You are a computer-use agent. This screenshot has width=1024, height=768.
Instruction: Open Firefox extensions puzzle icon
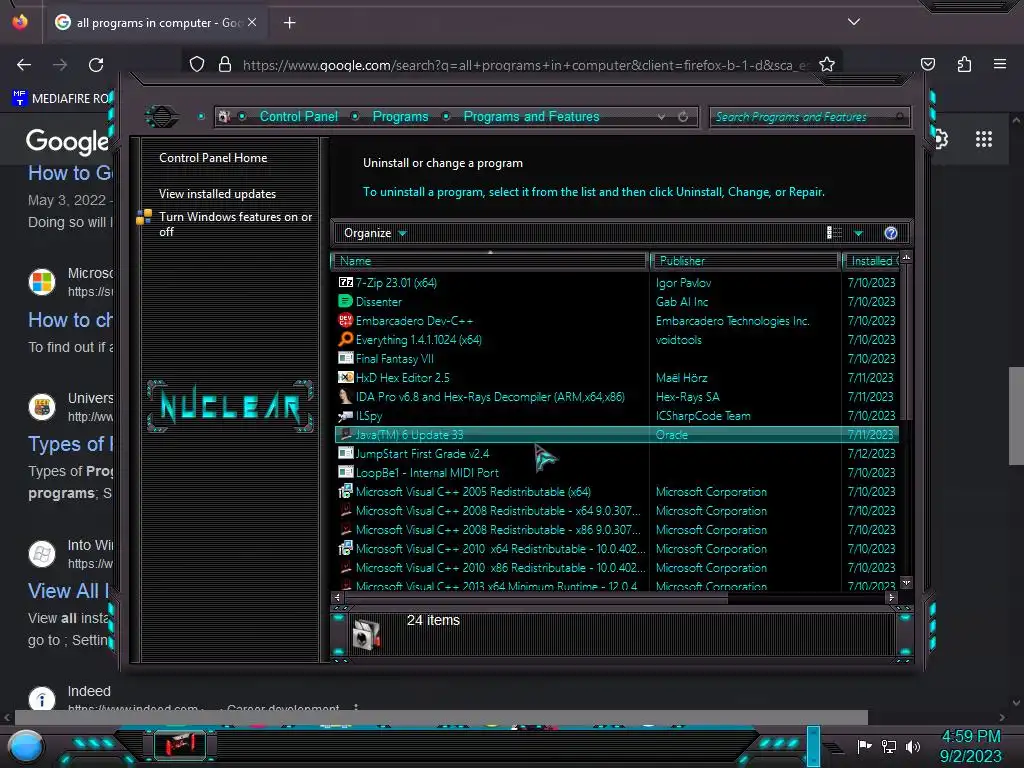pos(964,64)
